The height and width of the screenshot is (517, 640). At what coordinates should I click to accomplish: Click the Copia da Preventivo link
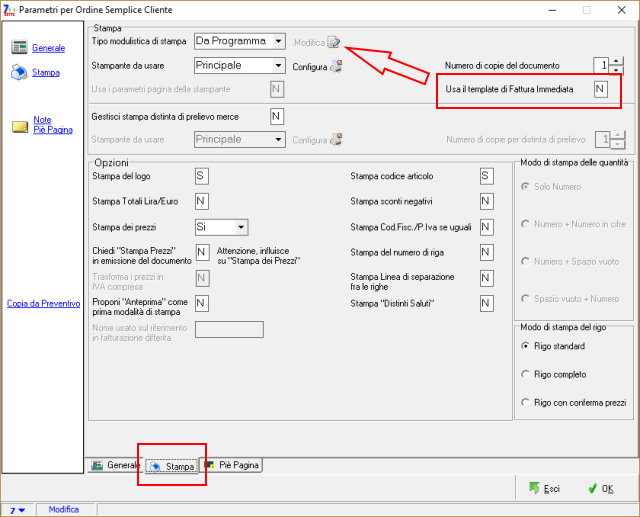[x=43, y=303]
